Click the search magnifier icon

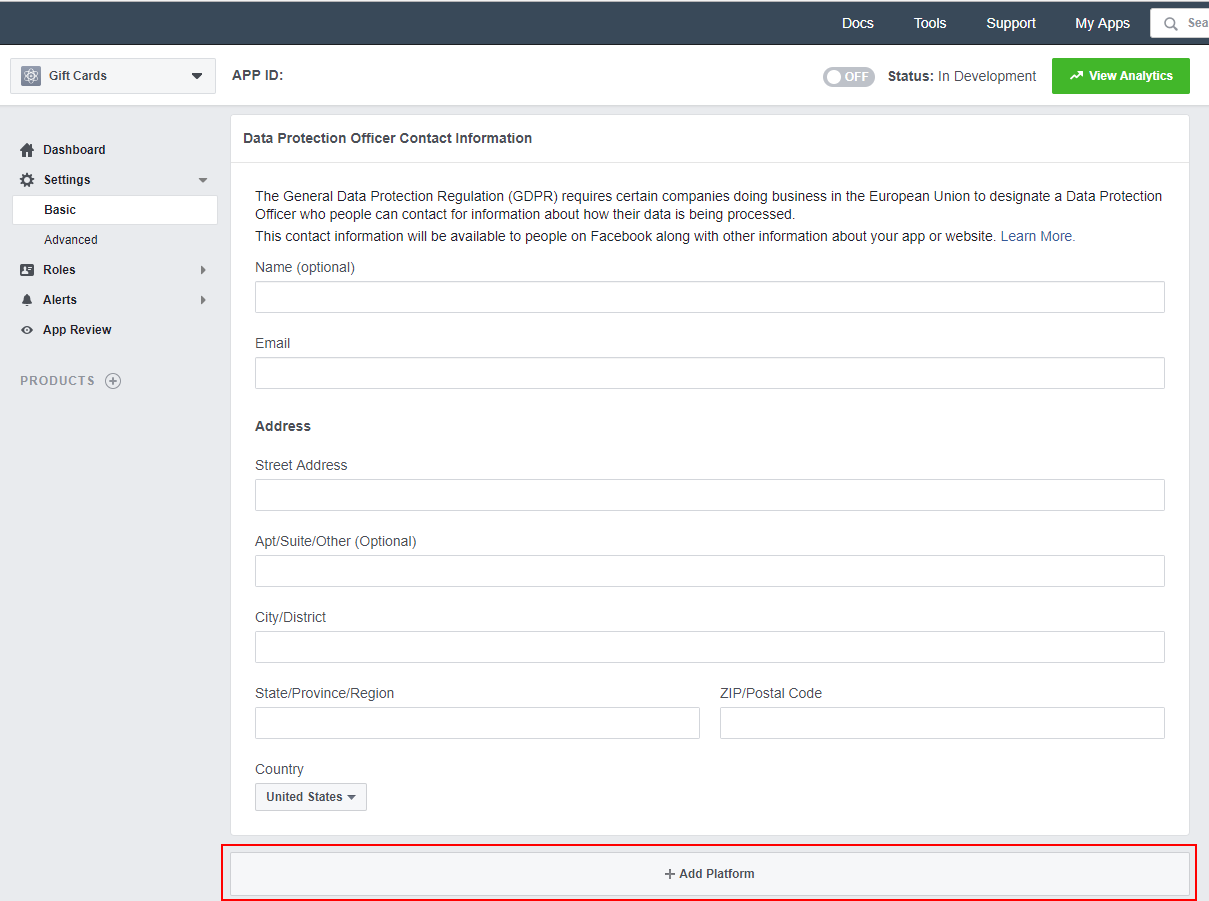point(1170,24)
